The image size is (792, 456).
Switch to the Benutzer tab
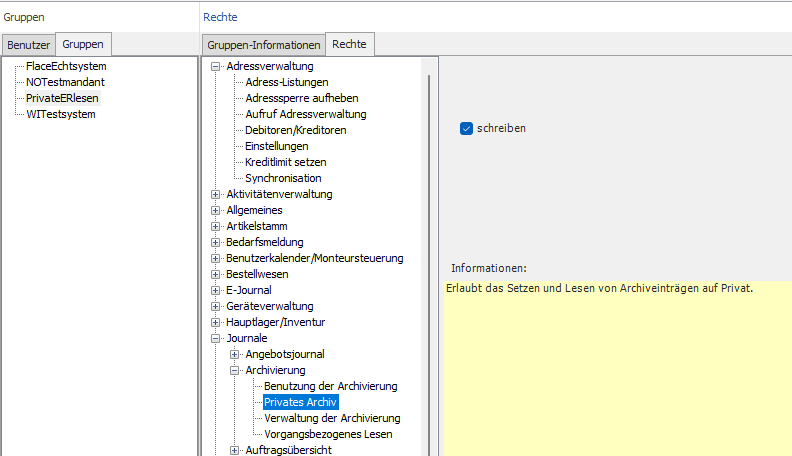(28, 45)
